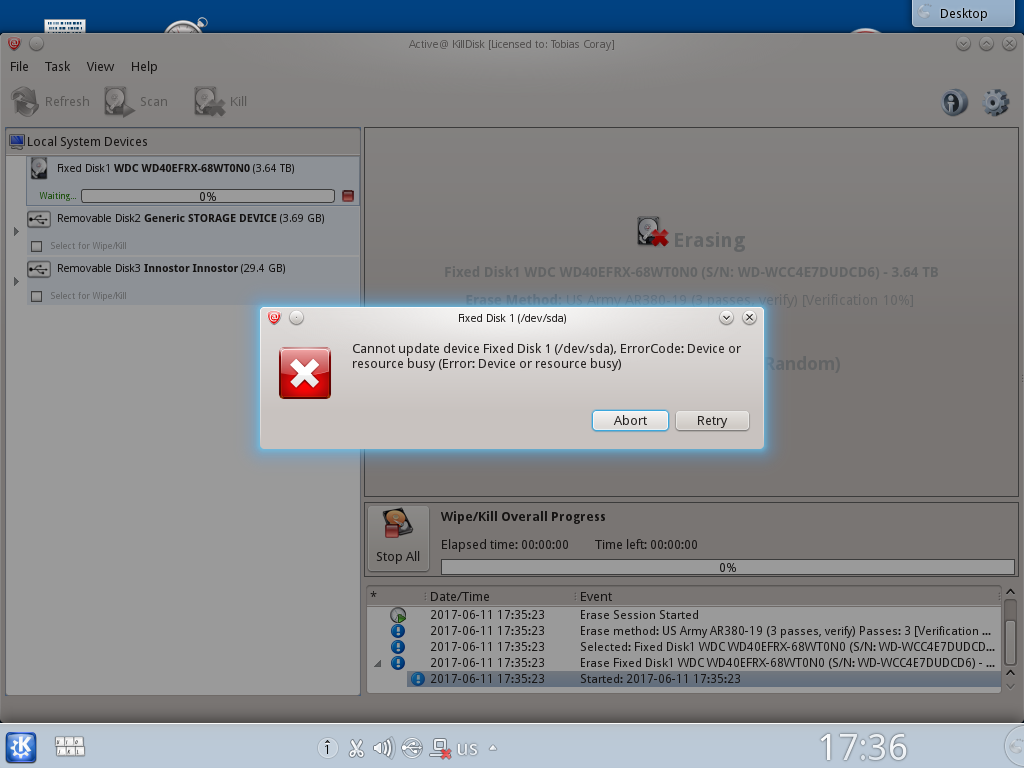Click the Scan disk toolbar icon
Image resolution: width=1024 pixels, height=768 pixels.
119,102
